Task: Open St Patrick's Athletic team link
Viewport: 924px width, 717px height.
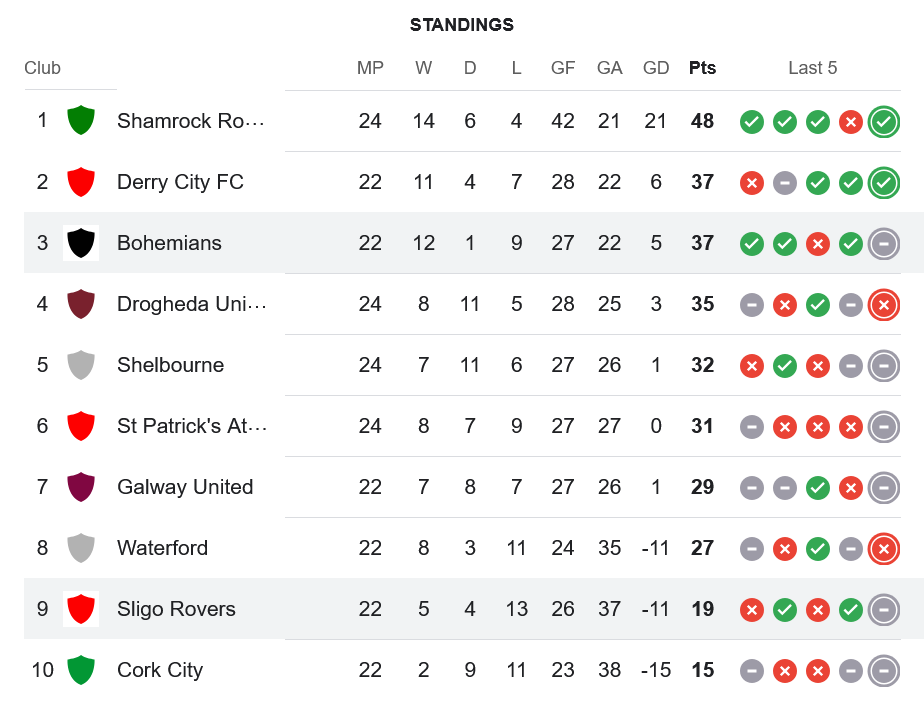Action: pos(191,426)
